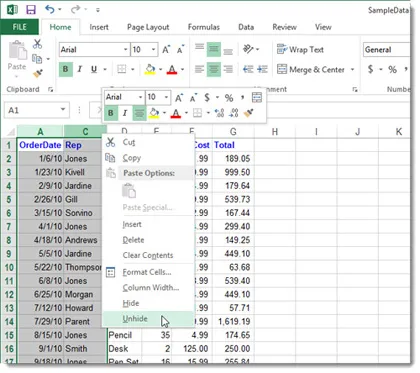Click mini toolbar Format Painter brush

tap(248, 113)
